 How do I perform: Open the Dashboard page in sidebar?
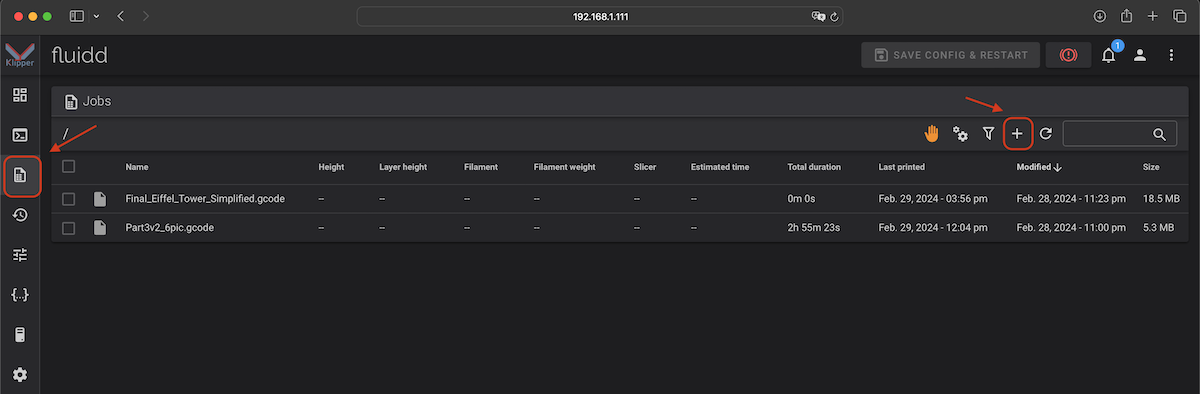point(20,95)
